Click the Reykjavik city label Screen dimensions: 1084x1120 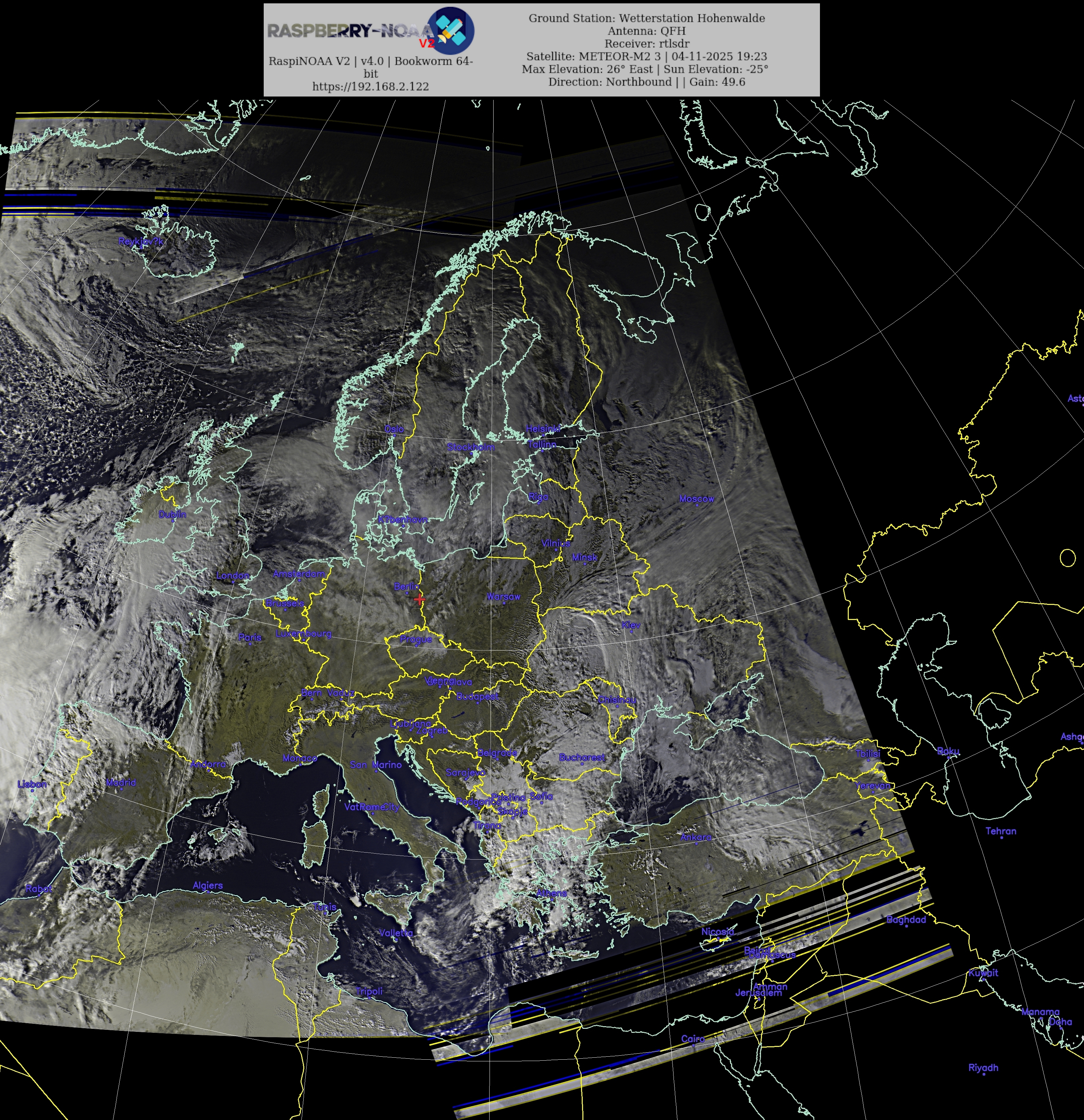coord(141,242)
